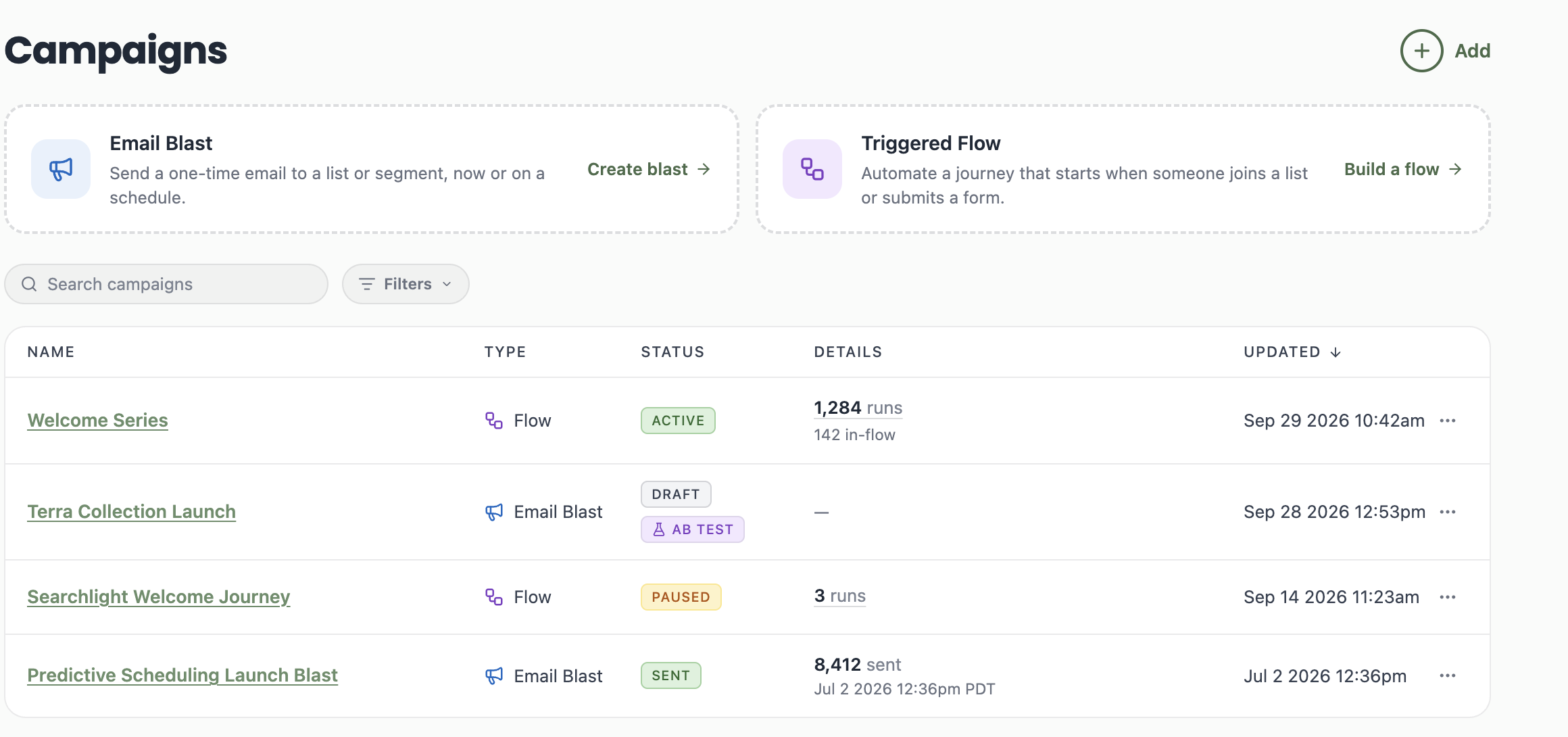Click the SENT status badge

(x=671, y=675)
